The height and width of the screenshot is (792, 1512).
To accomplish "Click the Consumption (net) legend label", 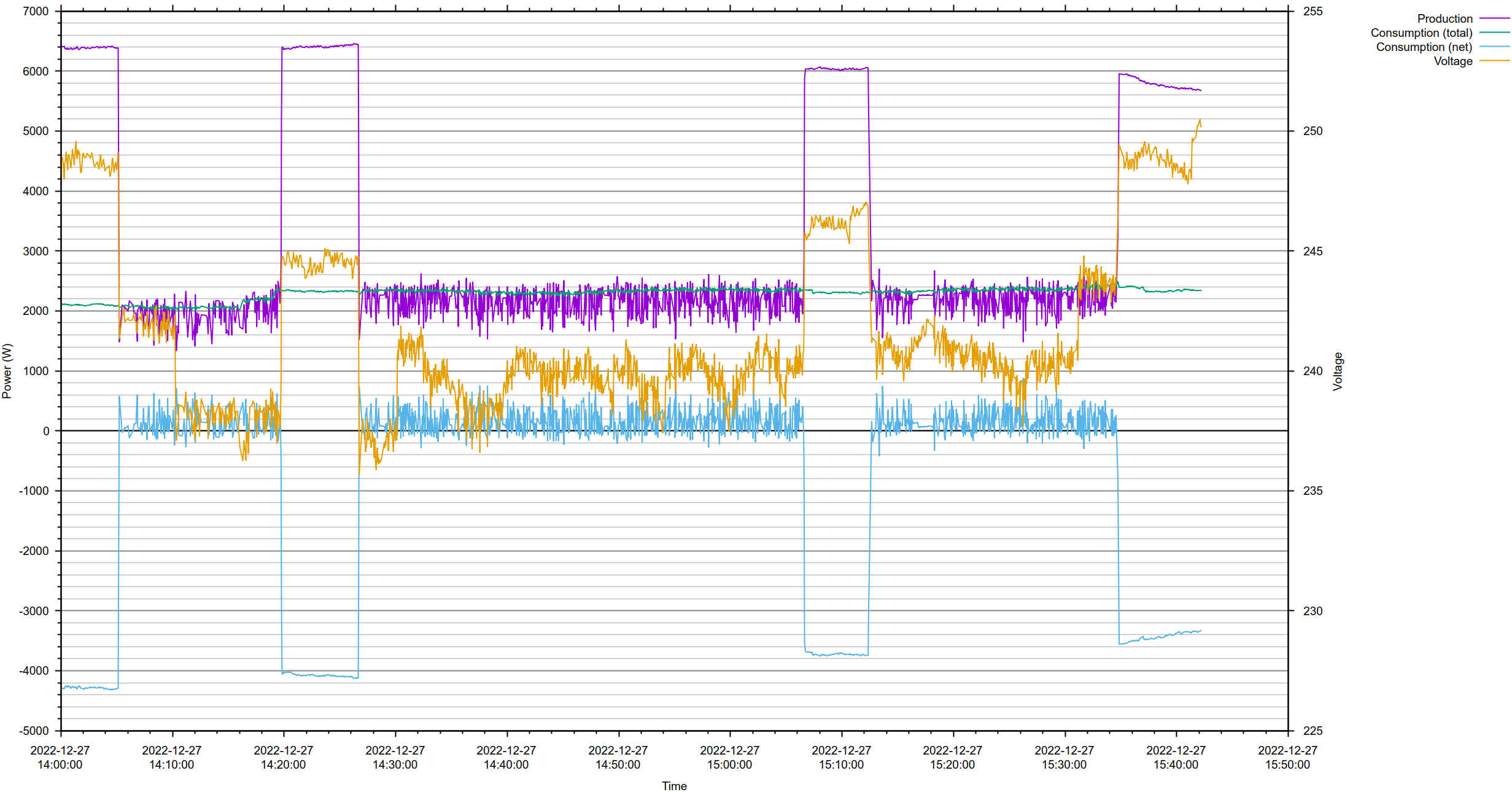I will [x=1424, y=47].
